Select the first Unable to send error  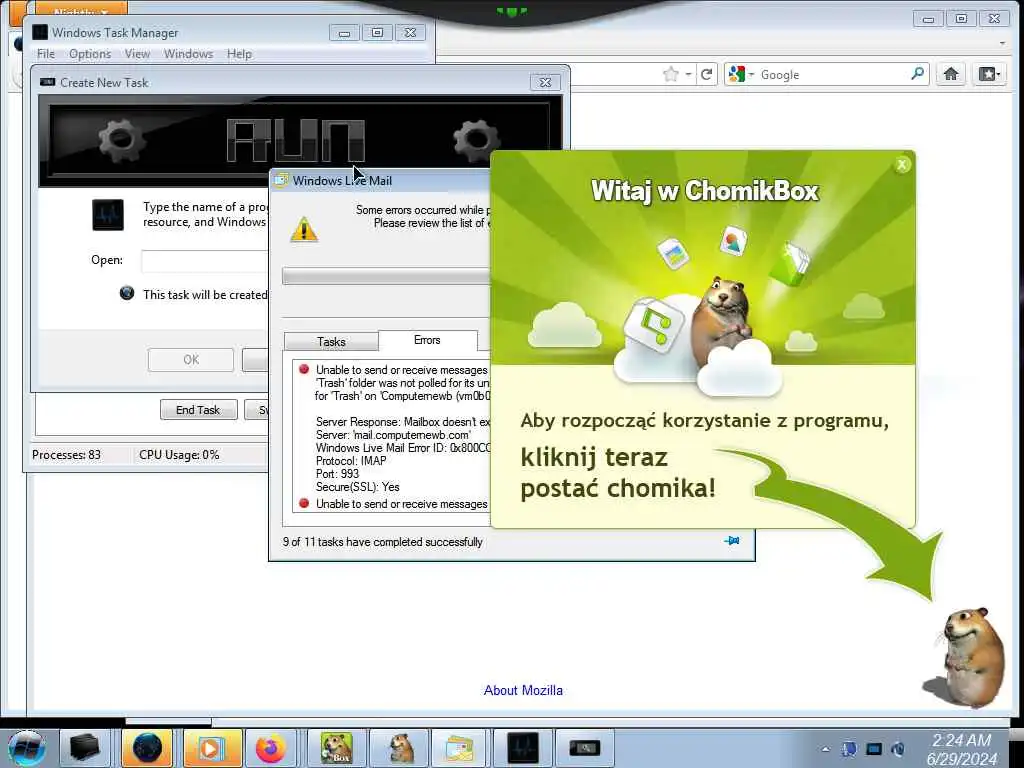point(402,370)
